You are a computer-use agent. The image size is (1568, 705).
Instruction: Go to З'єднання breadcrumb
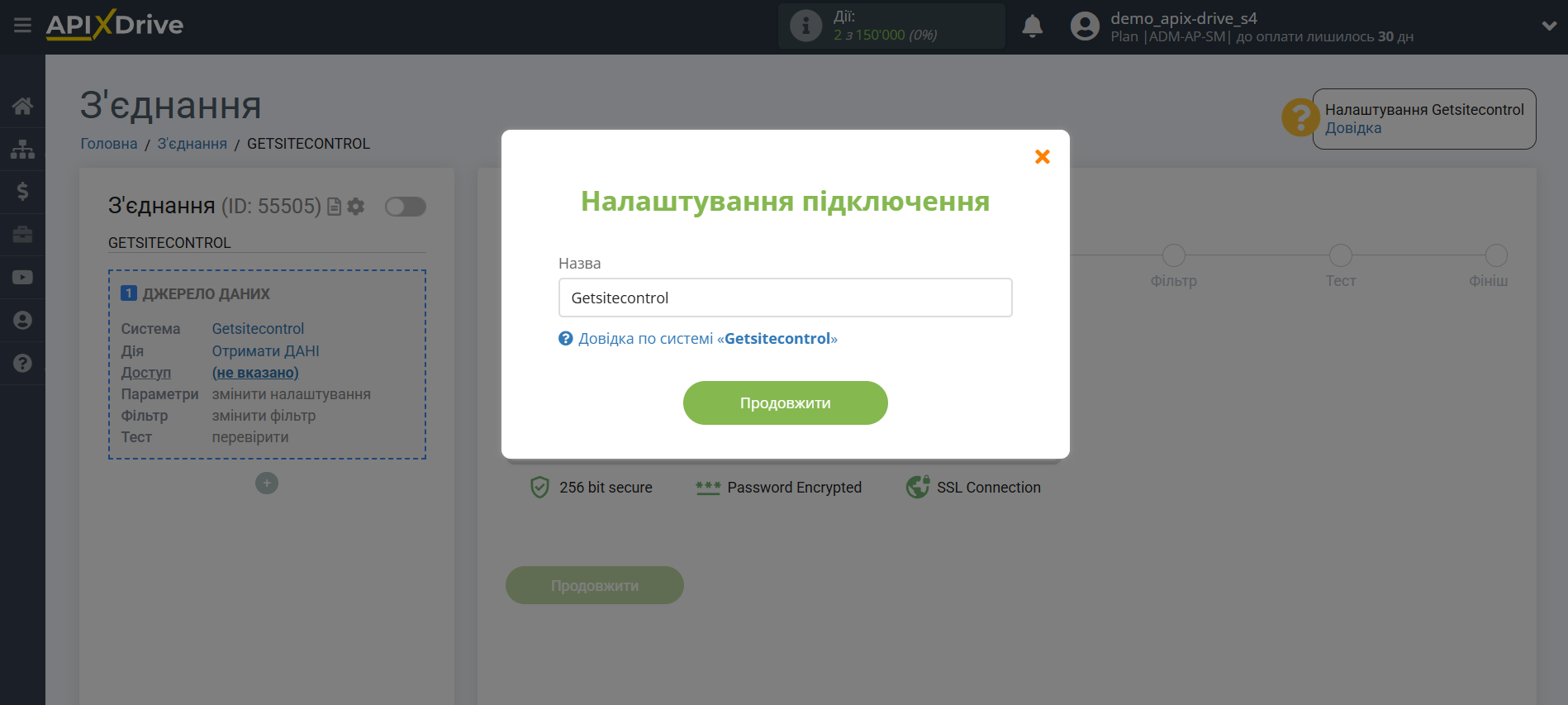tap(192, 144)
